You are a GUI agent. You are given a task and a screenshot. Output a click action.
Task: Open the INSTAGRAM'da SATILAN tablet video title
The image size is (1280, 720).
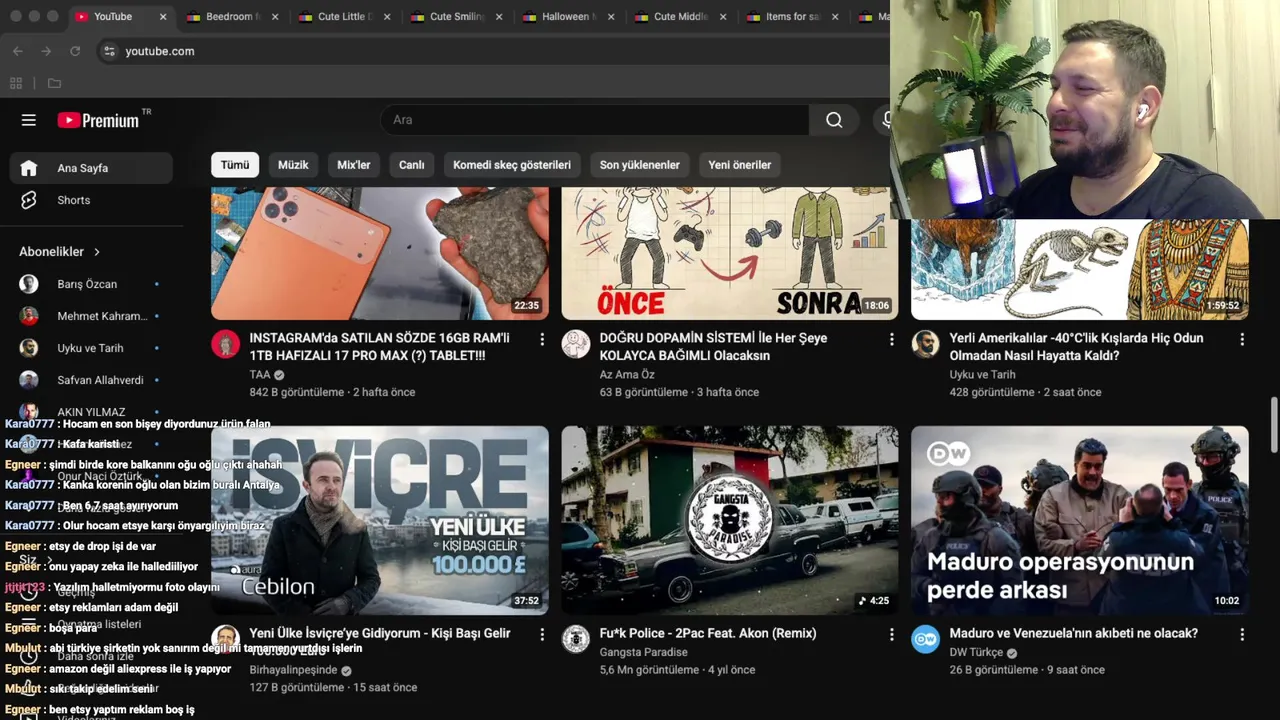[x=380, y=347]
